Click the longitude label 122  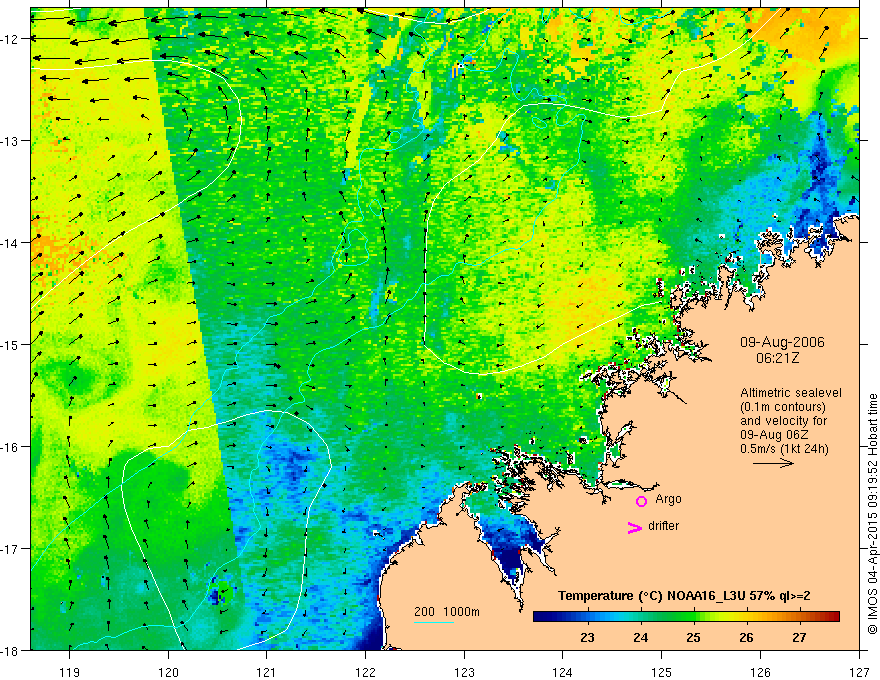tap(365, 673)
